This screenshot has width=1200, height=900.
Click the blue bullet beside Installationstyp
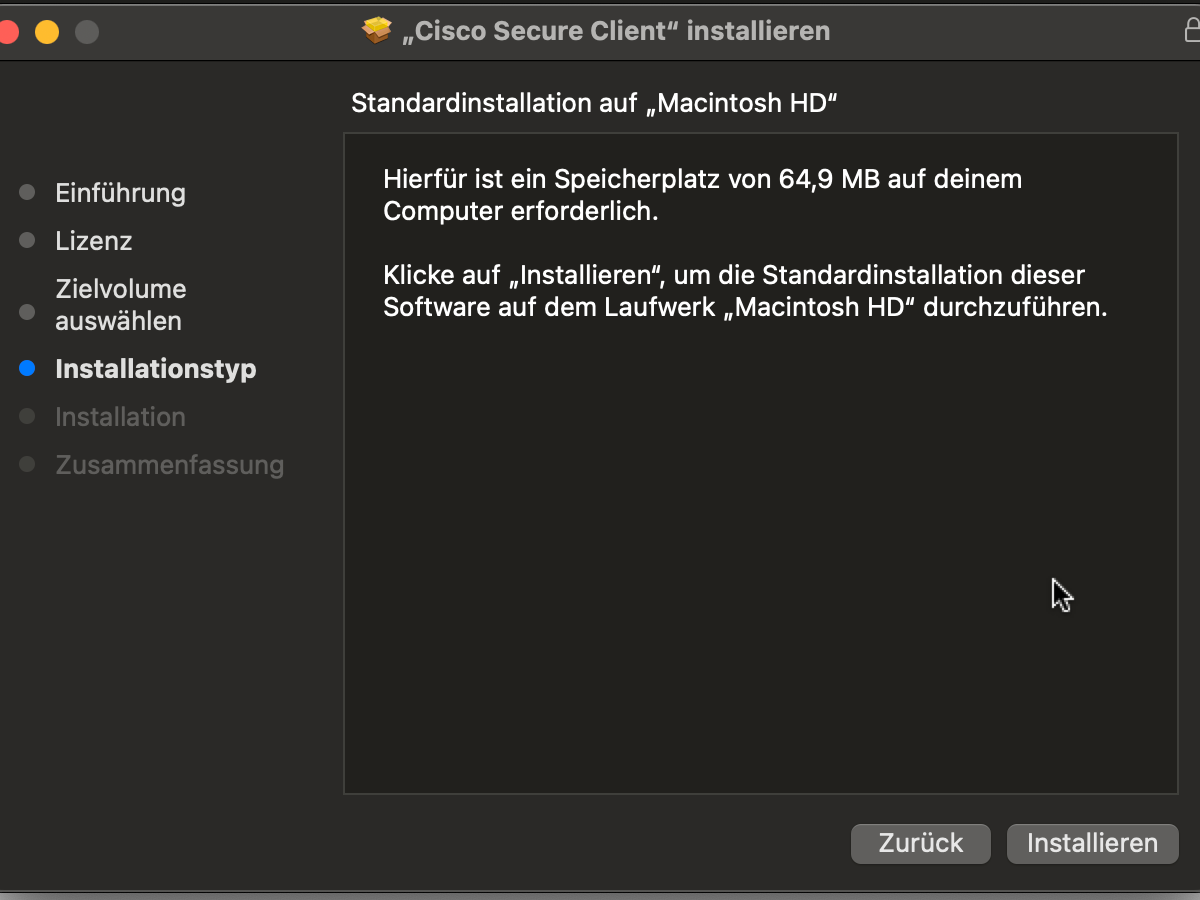click(x=27, y=369)
